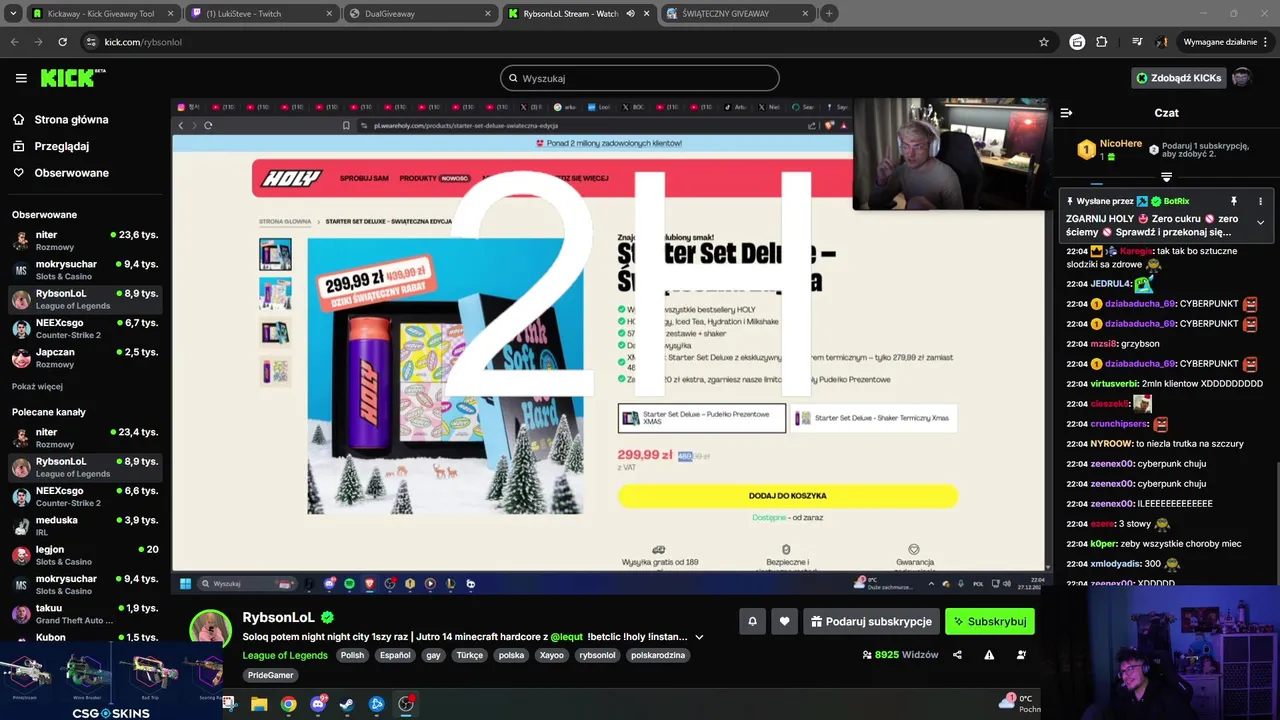Viewport: 1280px width, 720px height.
Task: Click the Chrome address bar URL
Action: 143,42
